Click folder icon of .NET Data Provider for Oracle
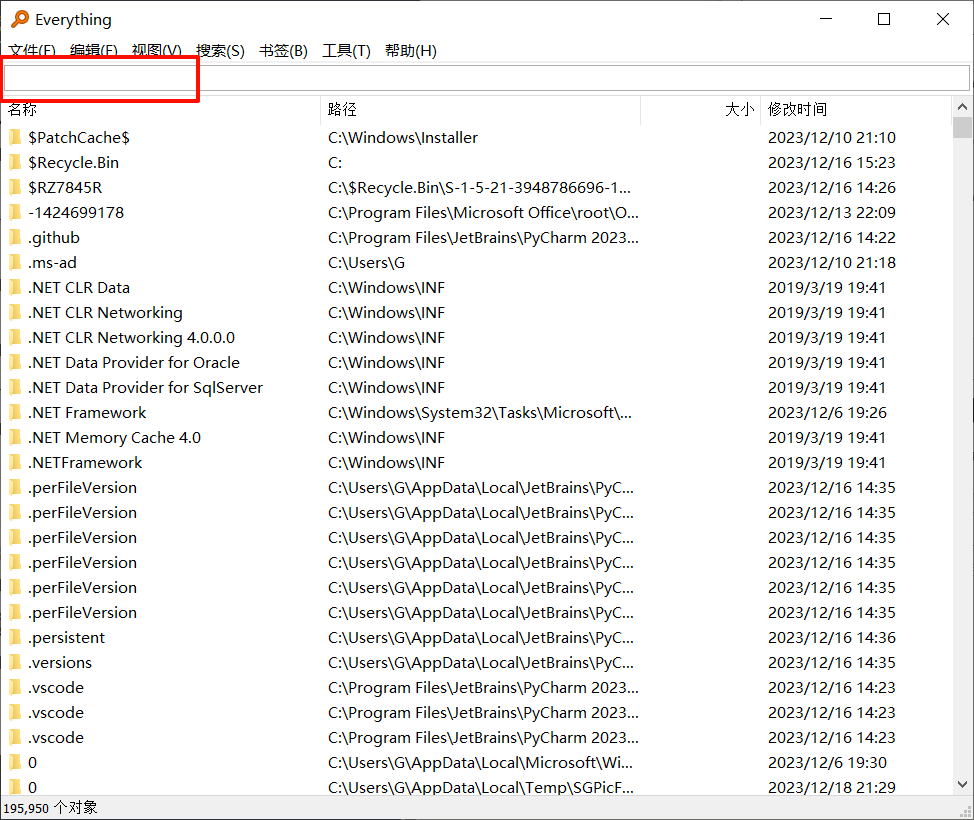Image resolution: width=974 pixels, height=820 pixels. [16, 363]
